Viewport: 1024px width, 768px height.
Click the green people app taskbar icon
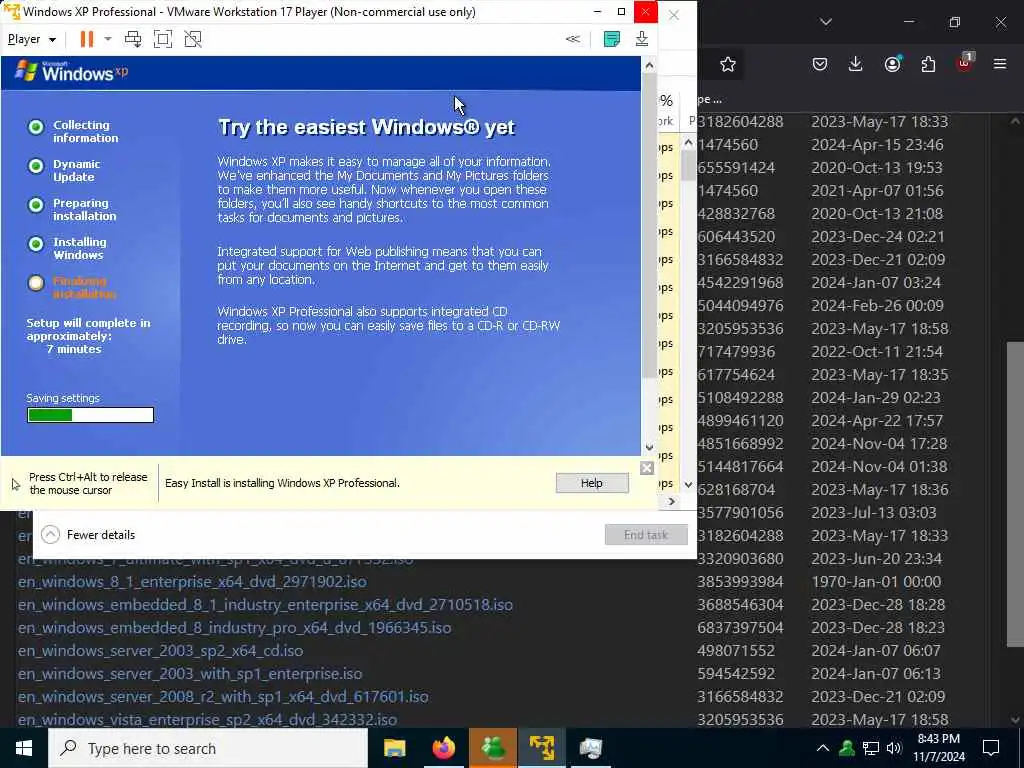492,748
